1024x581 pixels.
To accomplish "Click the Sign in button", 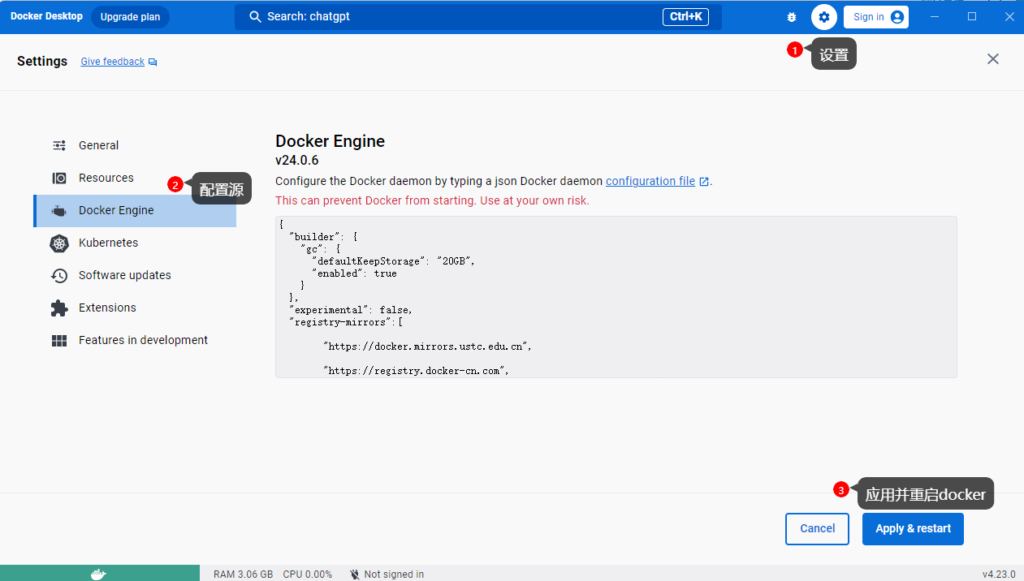I will [x=875, y=17].
